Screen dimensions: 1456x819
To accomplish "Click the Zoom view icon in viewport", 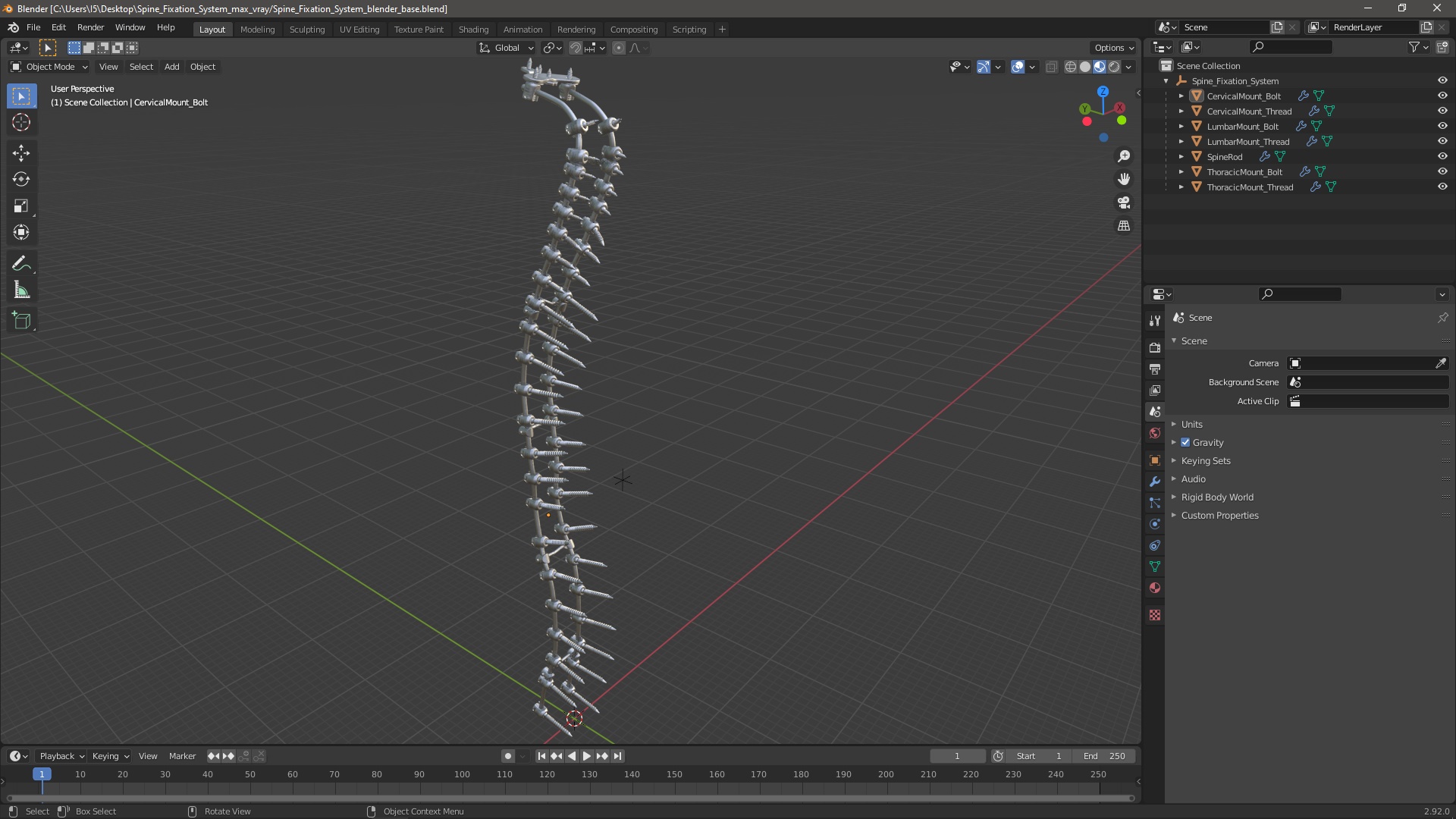I will [1124, 156].
